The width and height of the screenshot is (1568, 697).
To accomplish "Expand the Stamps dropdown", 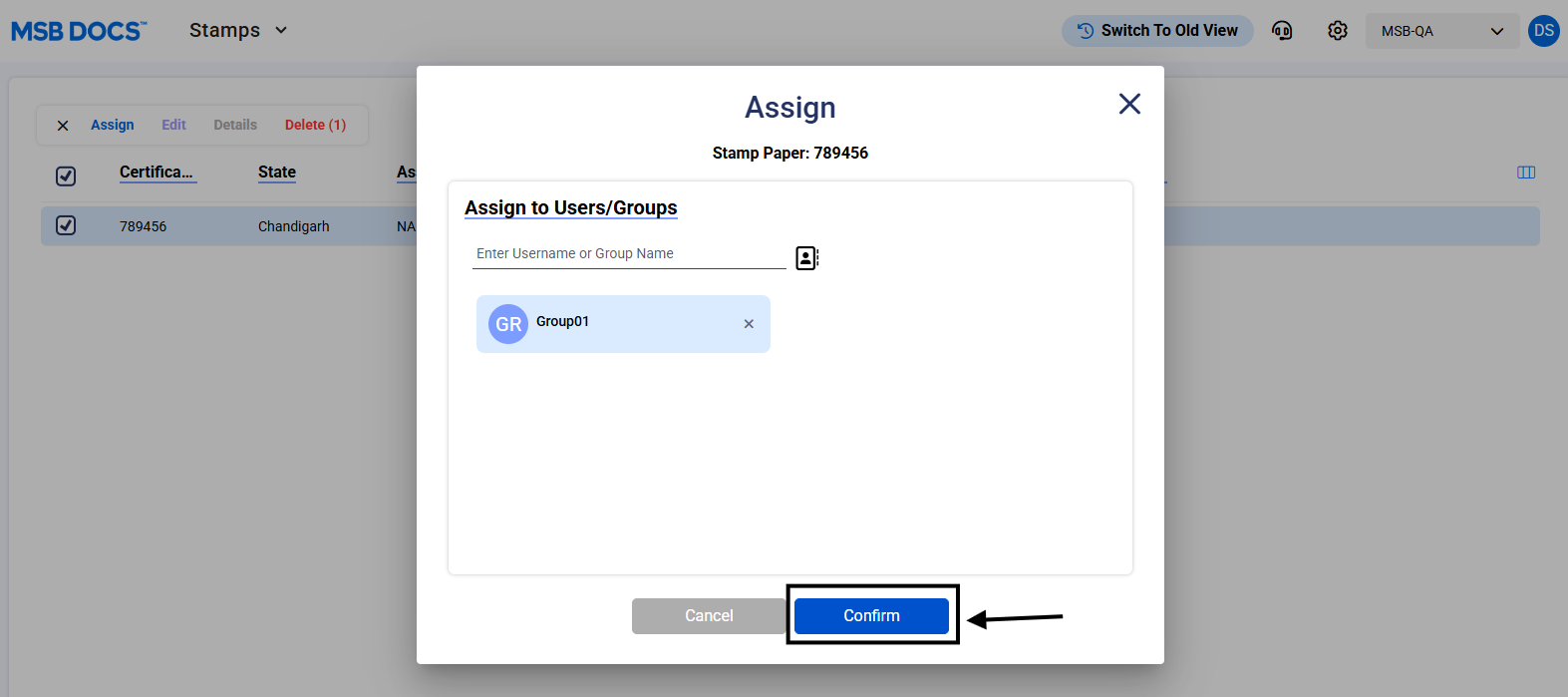I will (x=238, y=31).
